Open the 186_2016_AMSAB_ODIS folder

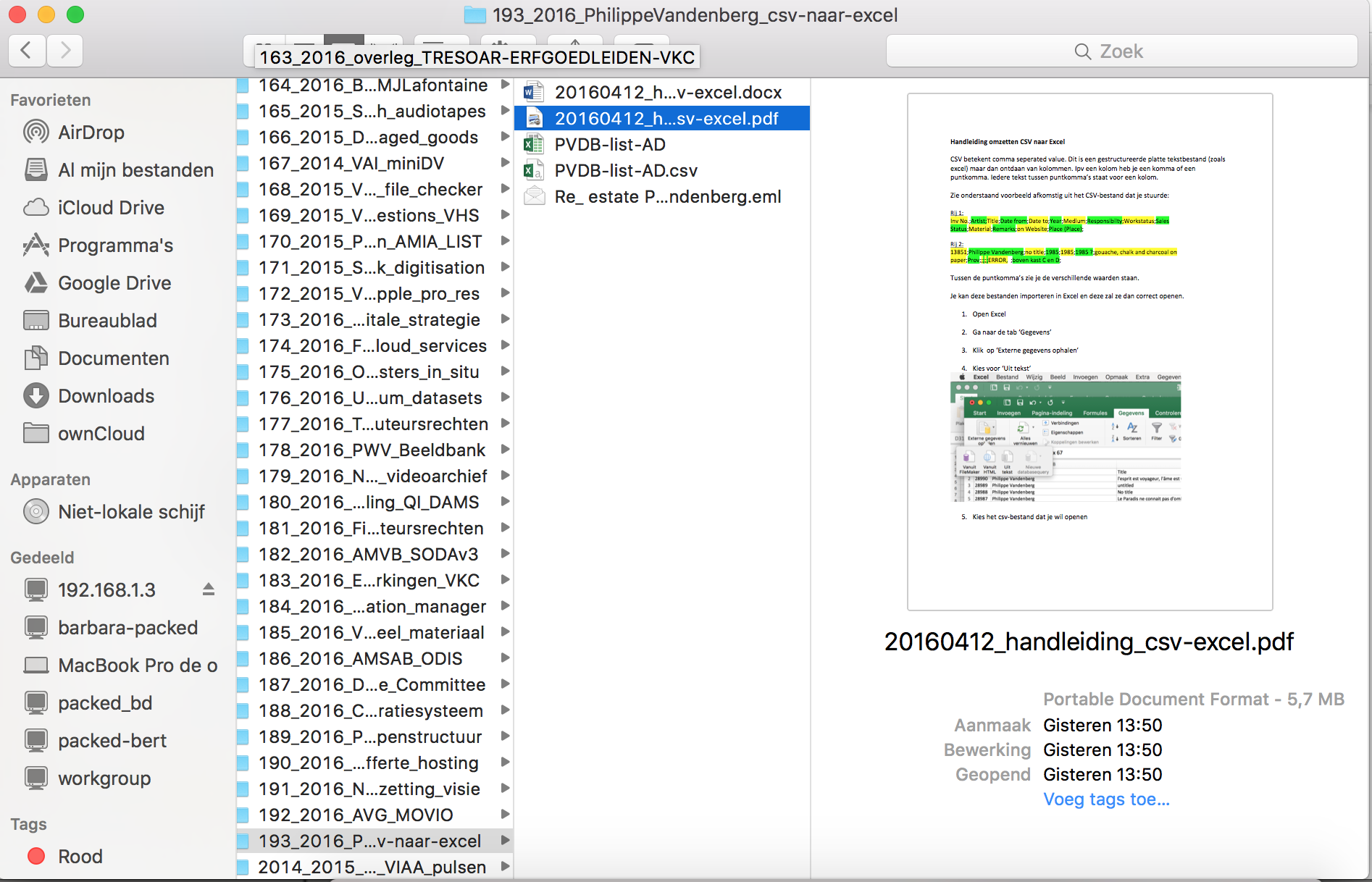click(x=360, y=659)
